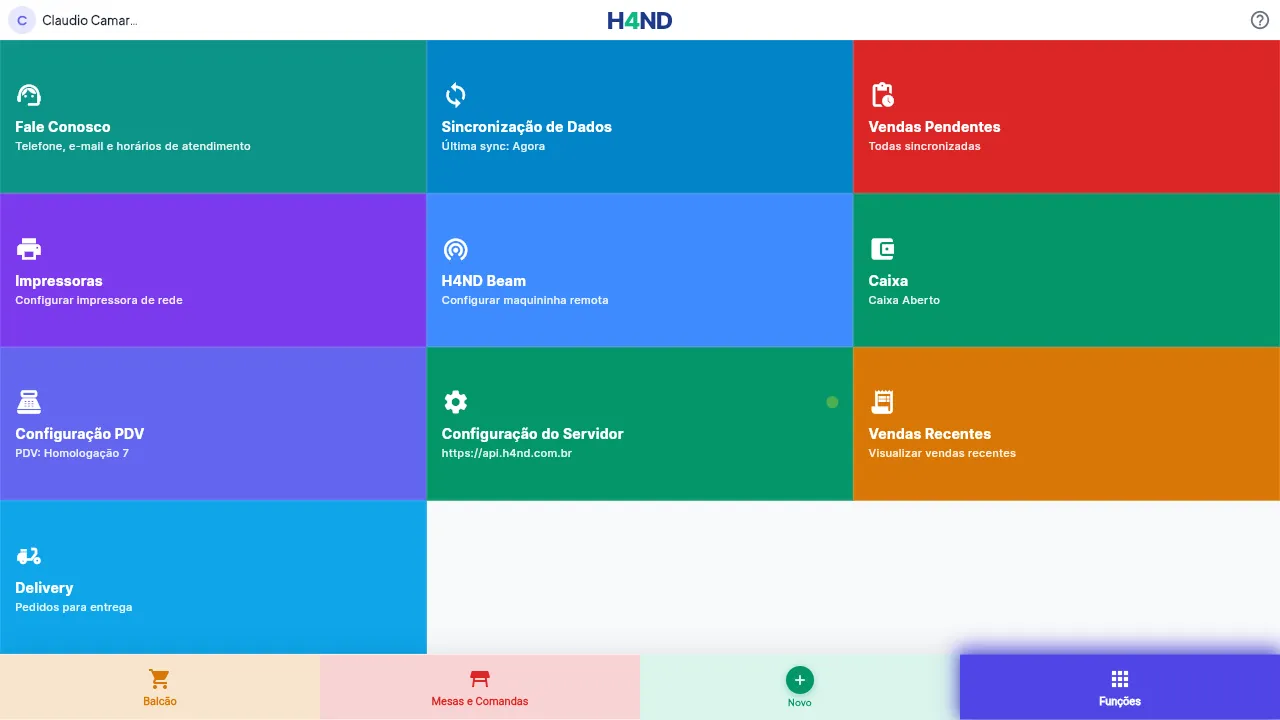
Task: Click the delivery scooter icon
Action: (x=29, y=556)
